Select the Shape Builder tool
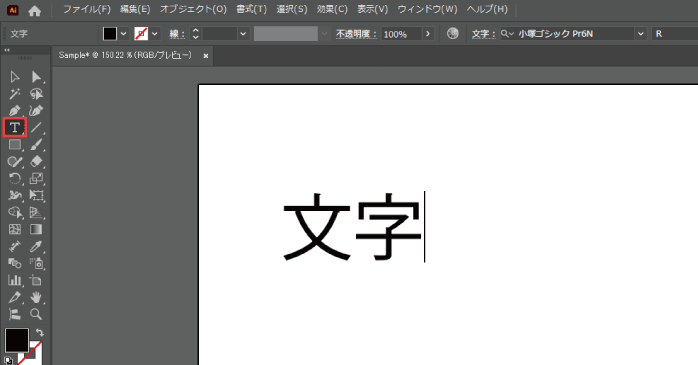Screen dimensions: 698x365 pyautogui.click(x=15, y=213)
